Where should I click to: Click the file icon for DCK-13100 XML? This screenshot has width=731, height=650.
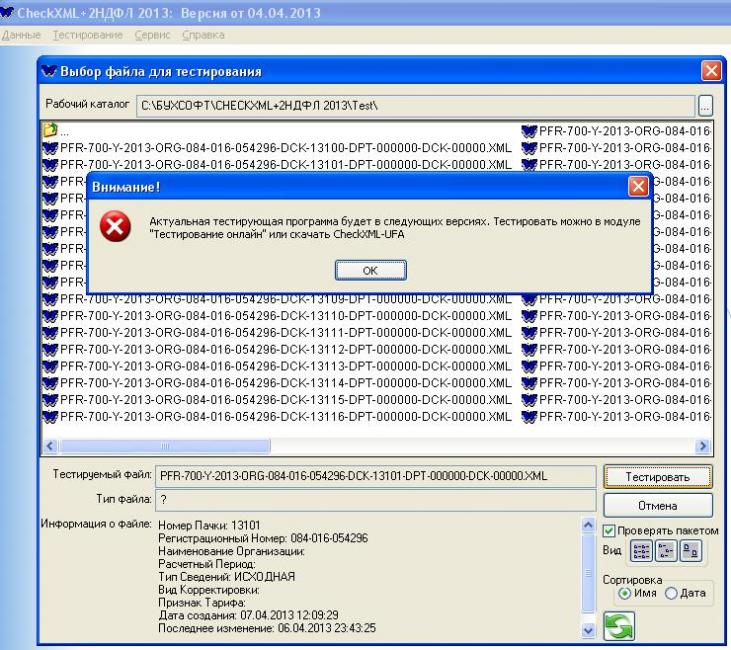click(x=50, y=147)
